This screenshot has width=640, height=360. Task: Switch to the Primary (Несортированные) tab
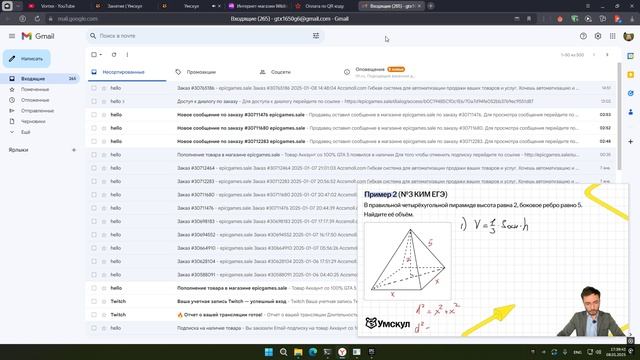click(x=127, y=72)
